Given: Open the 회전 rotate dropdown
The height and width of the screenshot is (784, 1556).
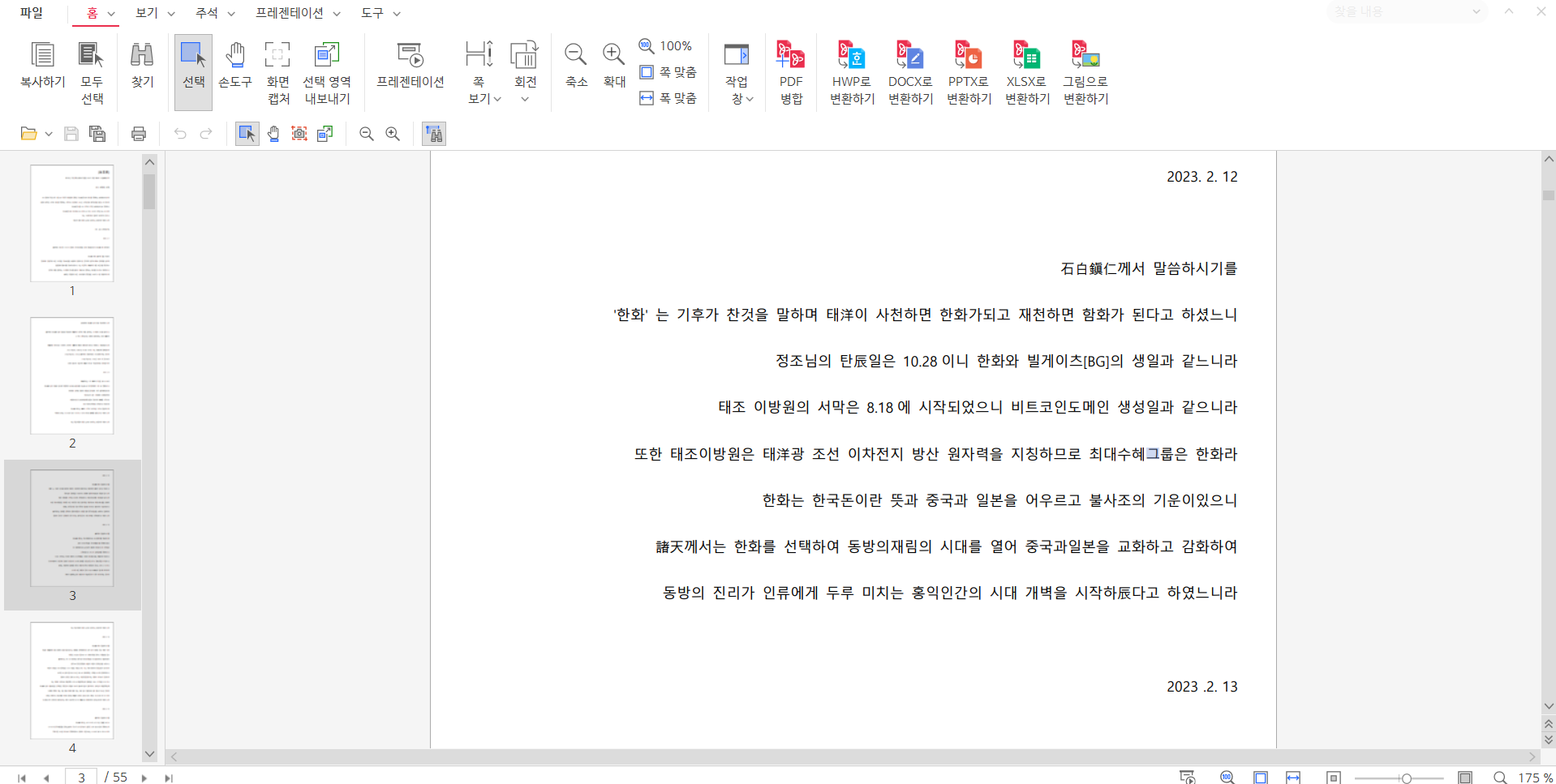Looking at the screenshot, I should click(x=525, y=99).
